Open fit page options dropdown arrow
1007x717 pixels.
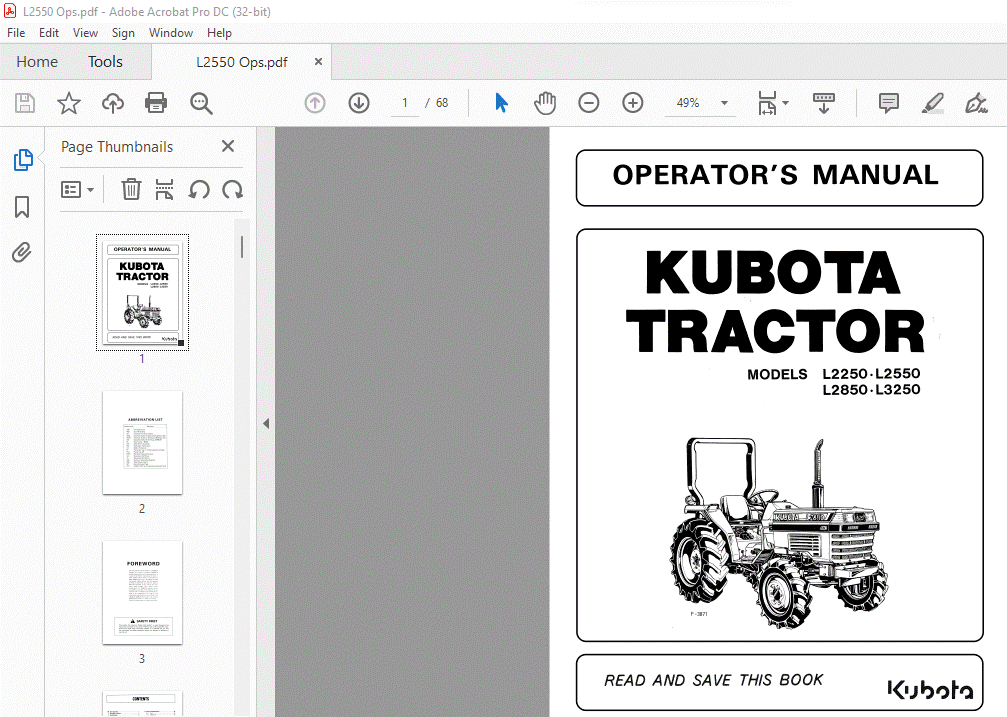785,103
